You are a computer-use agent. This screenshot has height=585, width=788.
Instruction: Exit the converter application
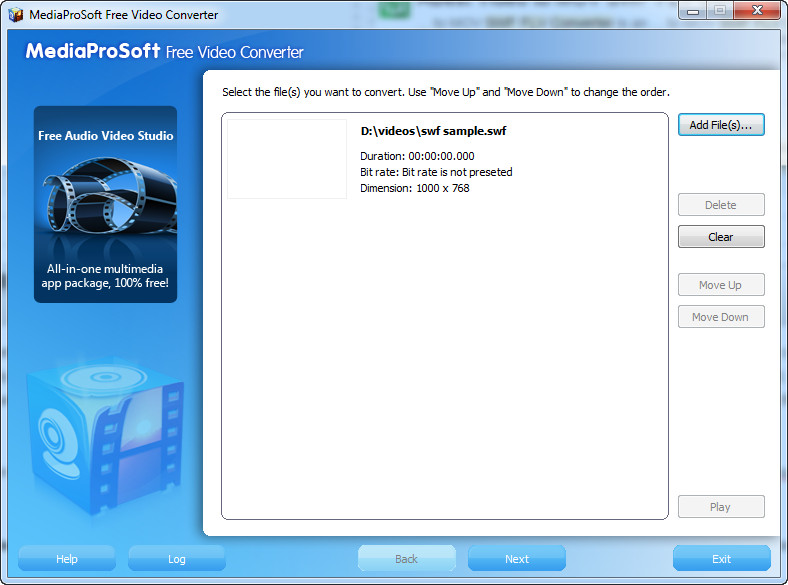pyautogui.click(x=721, y=558)
